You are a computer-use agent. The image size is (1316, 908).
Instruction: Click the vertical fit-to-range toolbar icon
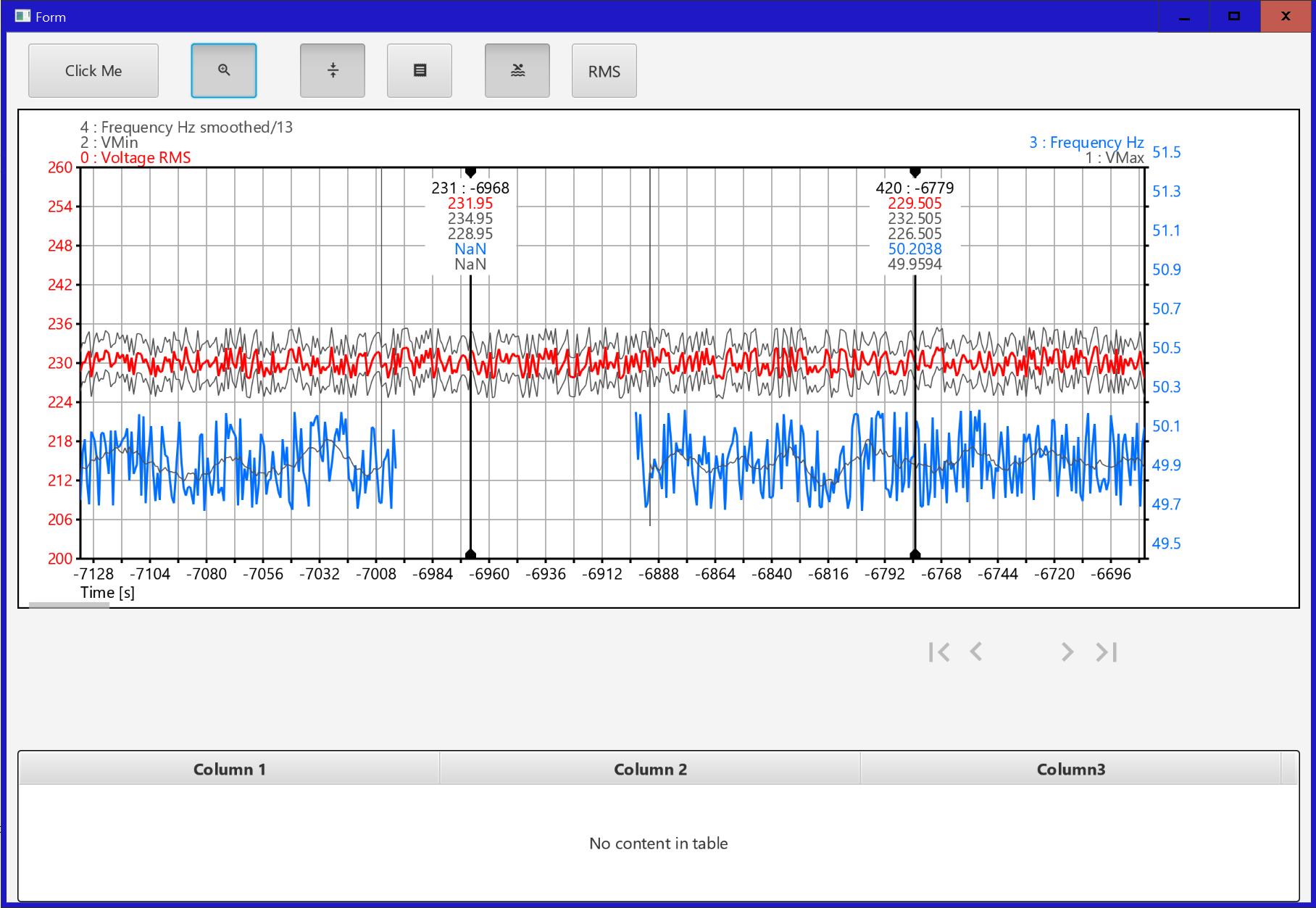pyautogui.click(x=332, y=70)
